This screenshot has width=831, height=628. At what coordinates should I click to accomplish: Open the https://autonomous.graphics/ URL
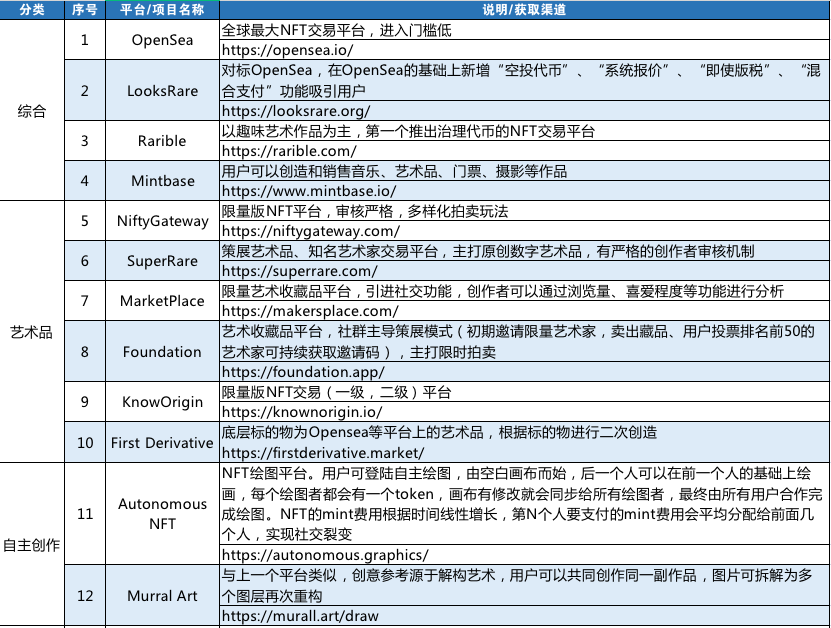tap(325, 555)
